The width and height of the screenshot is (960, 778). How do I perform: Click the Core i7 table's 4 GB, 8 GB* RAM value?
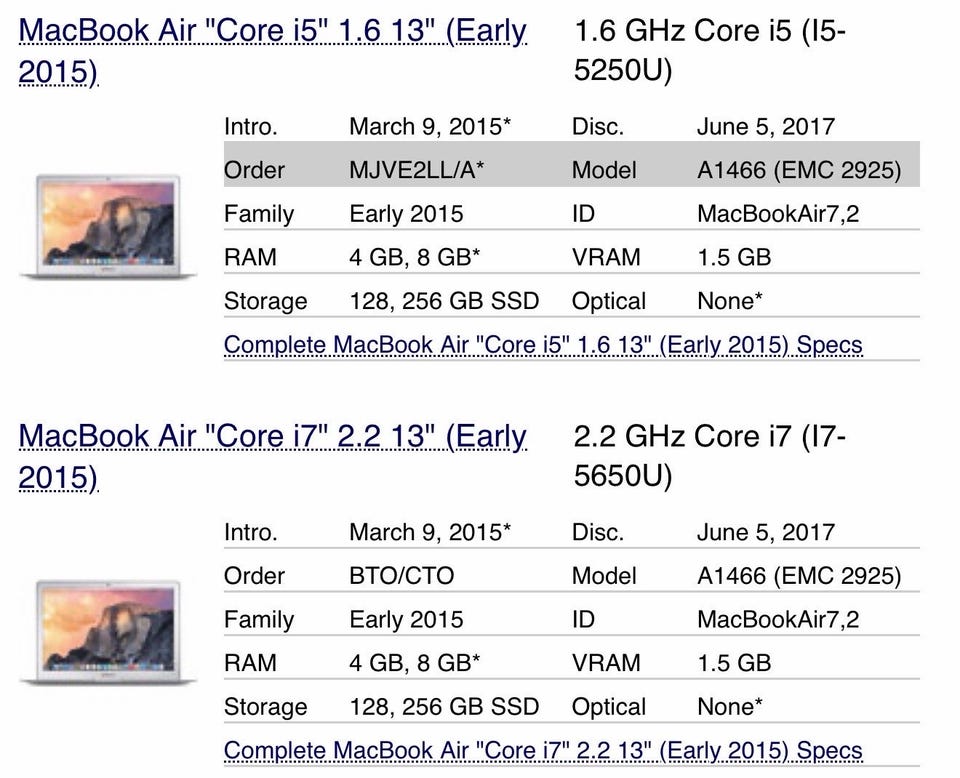(x=415, y=663)
